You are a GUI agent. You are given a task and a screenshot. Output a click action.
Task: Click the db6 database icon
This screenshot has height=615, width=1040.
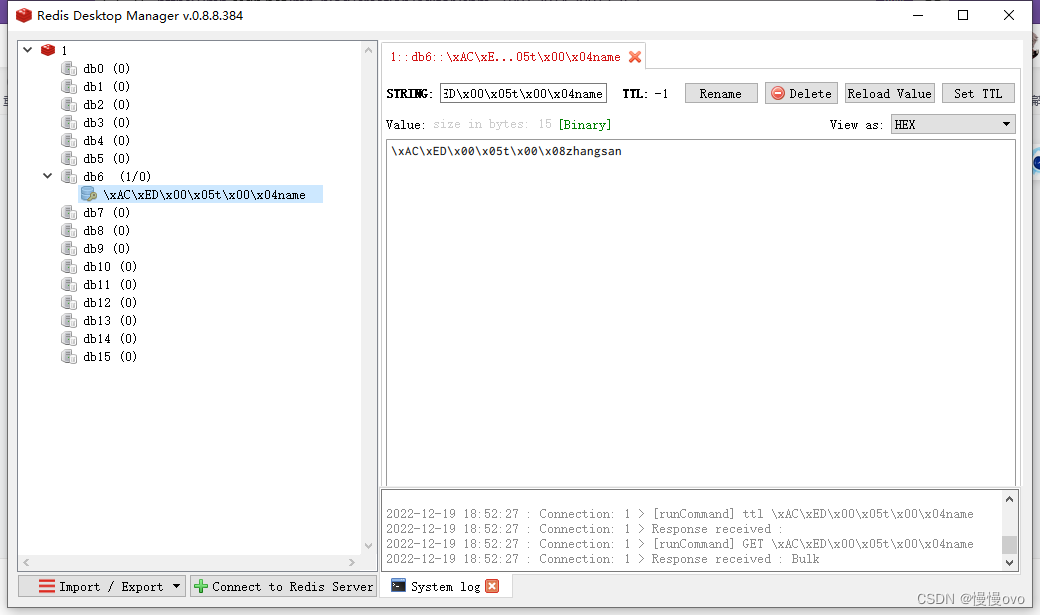point(68,176)
